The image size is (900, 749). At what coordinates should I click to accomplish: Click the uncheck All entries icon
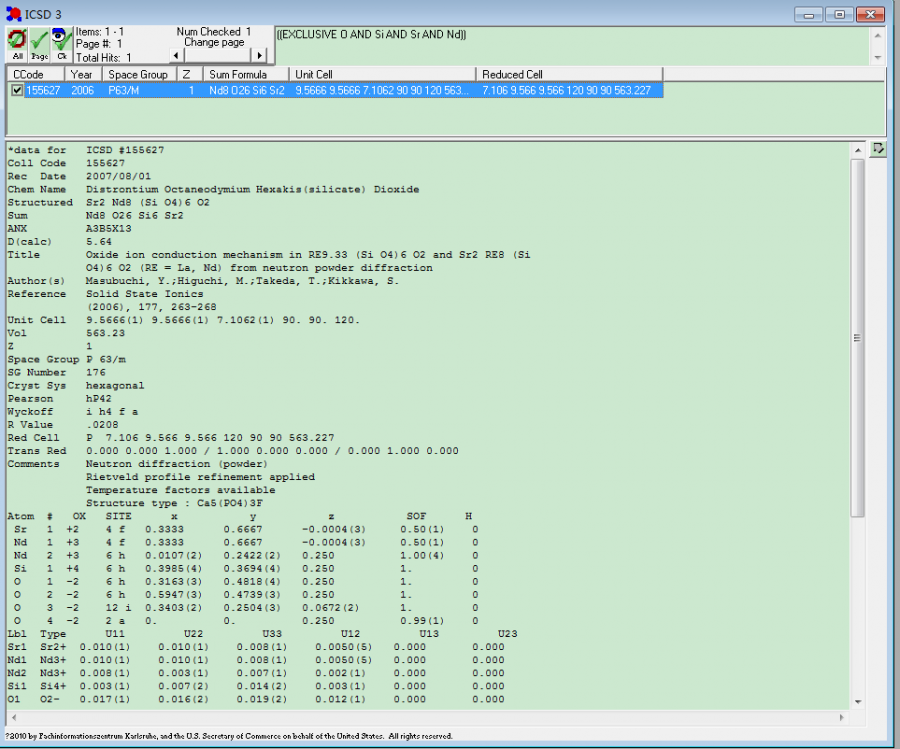(x=17, y=42)
